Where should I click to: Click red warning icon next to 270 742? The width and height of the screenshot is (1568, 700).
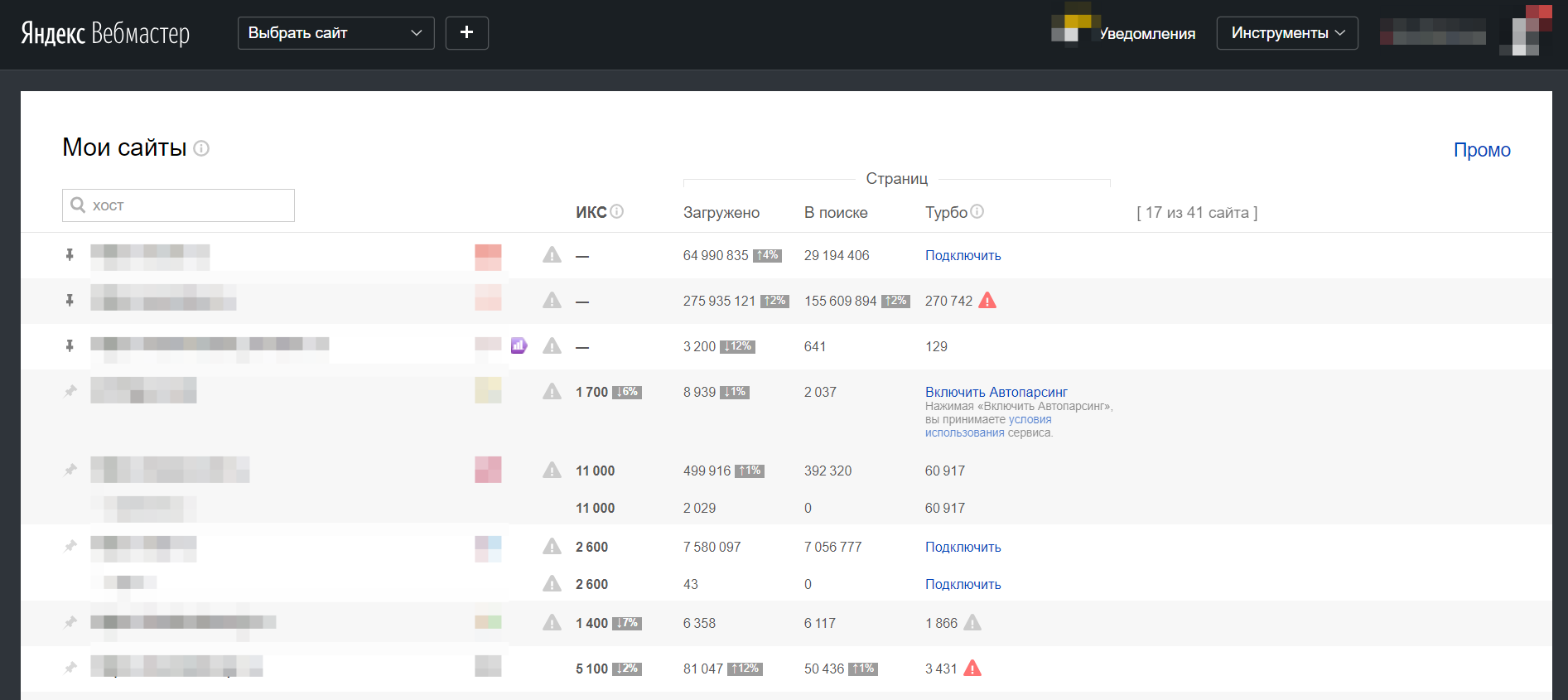coord(987,301)
